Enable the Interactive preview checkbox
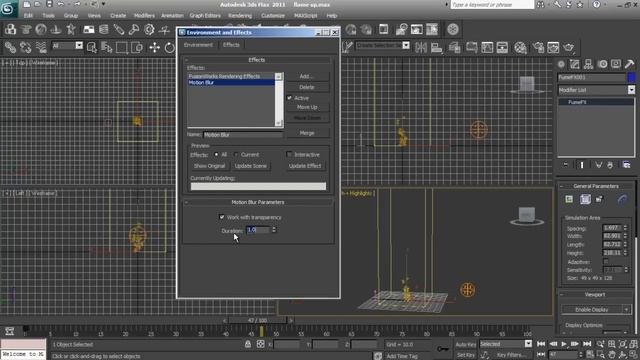This screenshot has height=360, width=640. pyautogui.click(x=289, y=154)
